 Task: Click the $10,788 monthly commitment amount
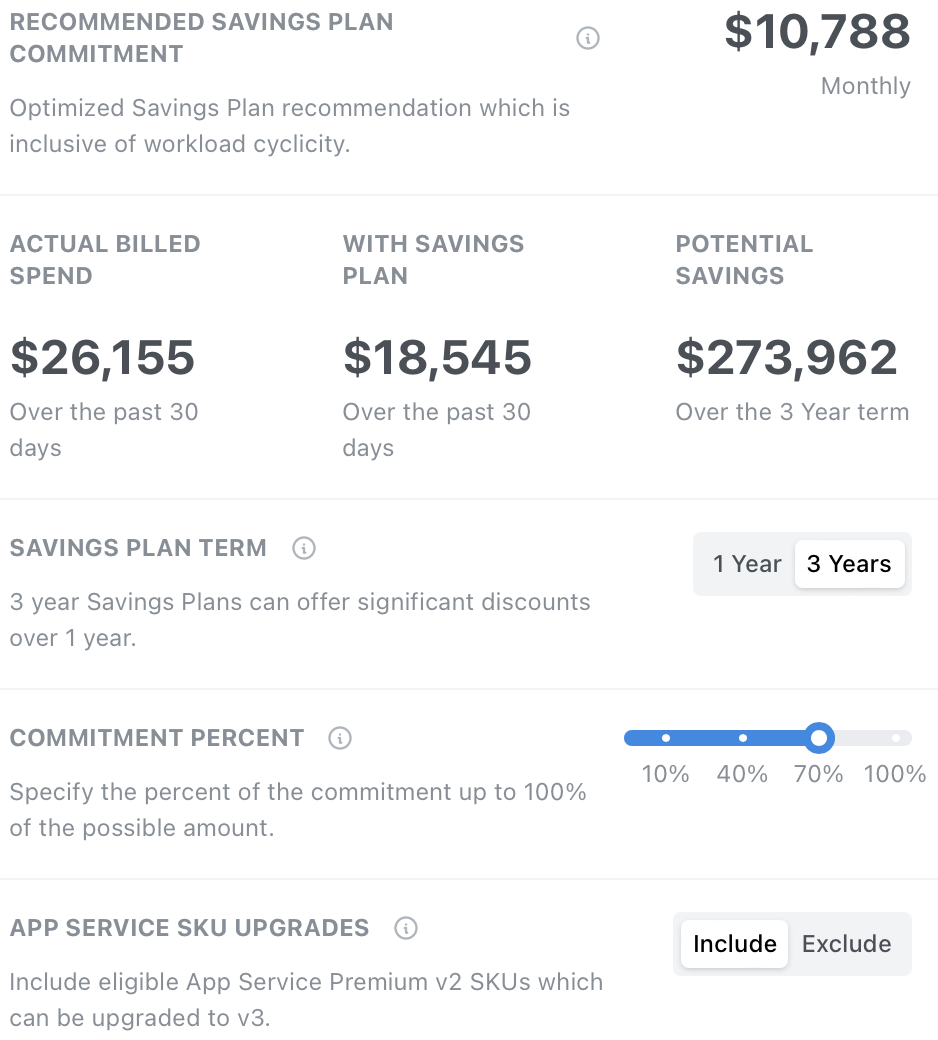point(817,32)
